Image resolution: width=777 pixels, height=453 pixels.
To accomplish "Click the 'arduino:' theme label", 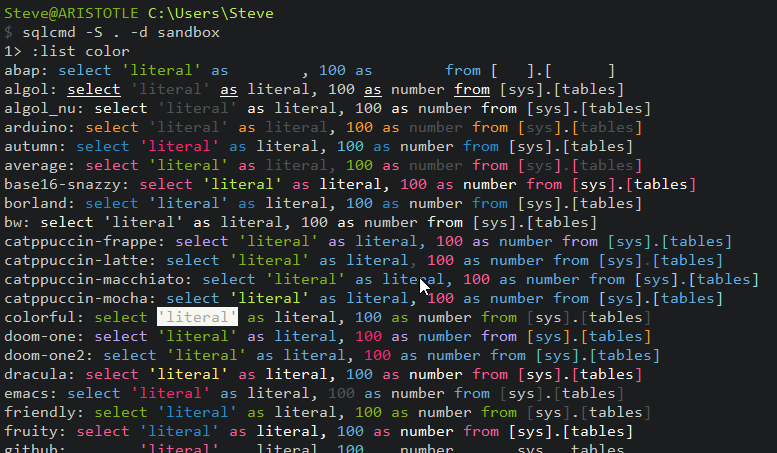I will point(40,127).
